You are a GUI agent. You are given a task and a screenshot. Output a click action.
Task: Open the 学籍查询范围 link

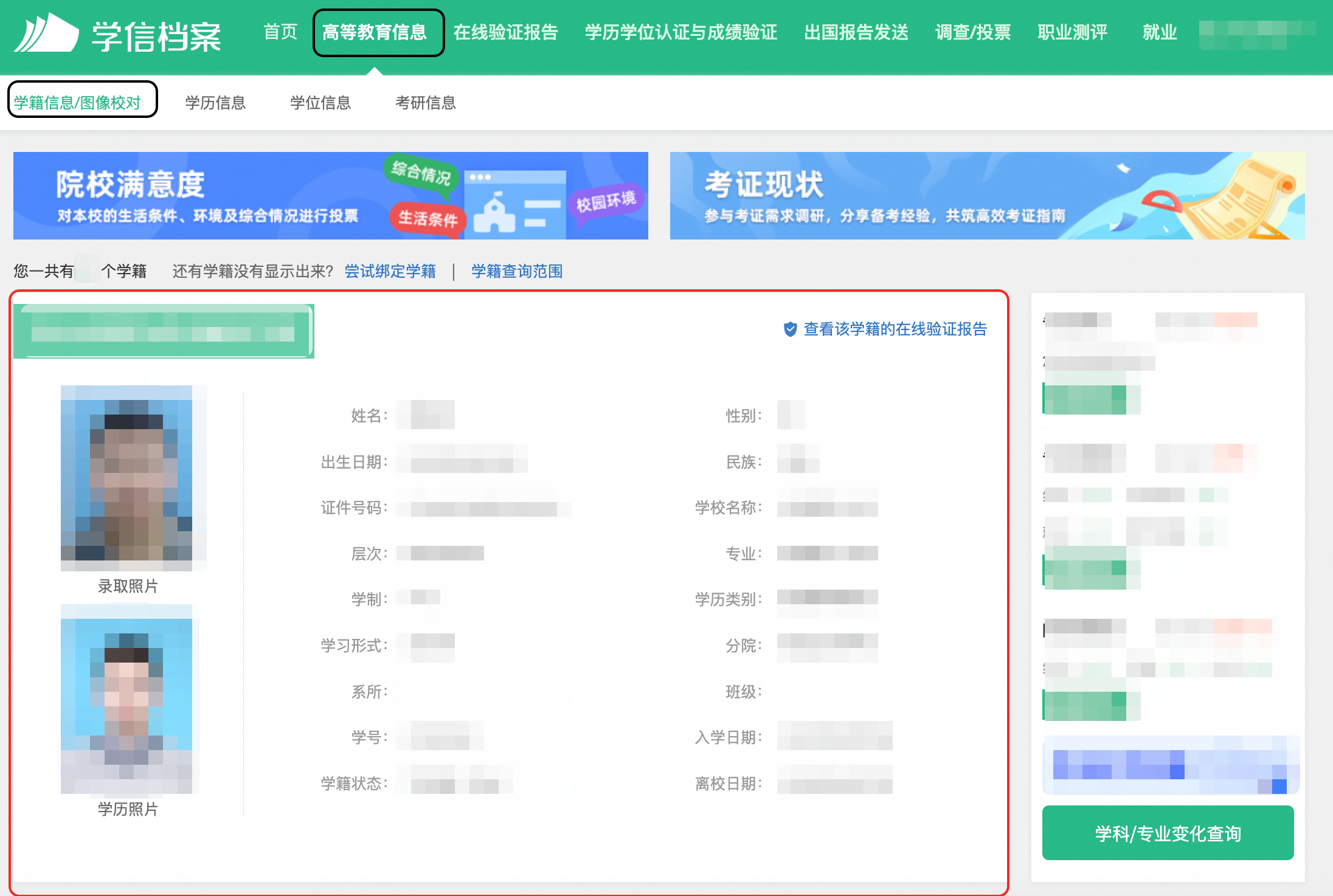(517, 271)
